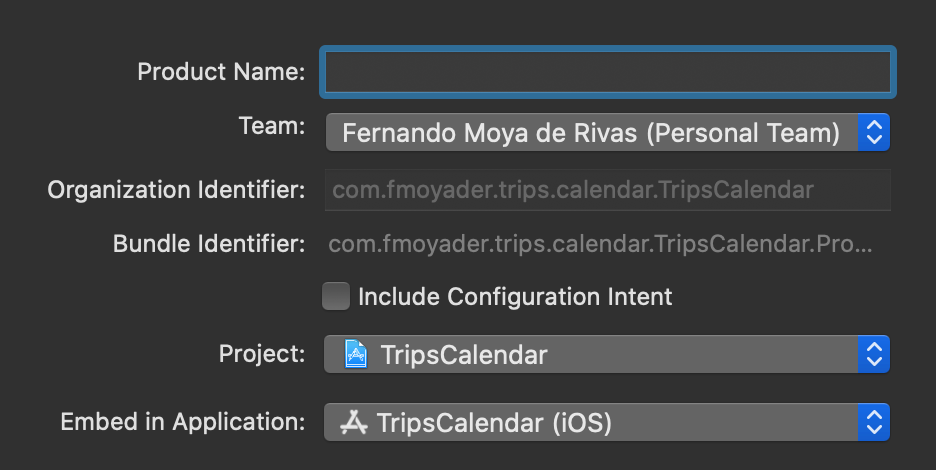Click the Product Name label
This screenshot has width=936, height=470.
coord(221,72)
